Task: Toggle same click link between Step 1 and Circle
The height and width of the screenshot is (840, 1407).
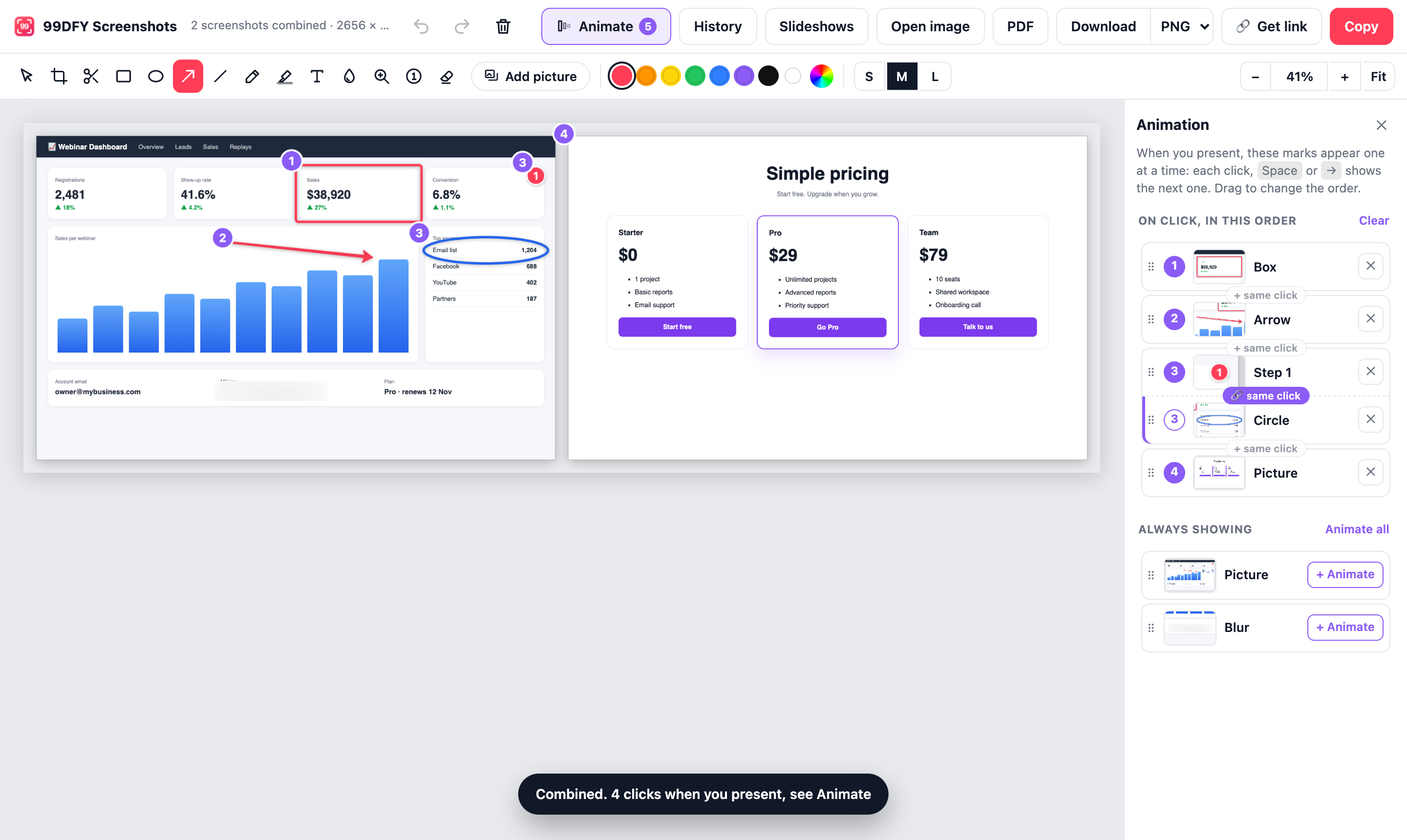Action: [x=1266, y=396]
